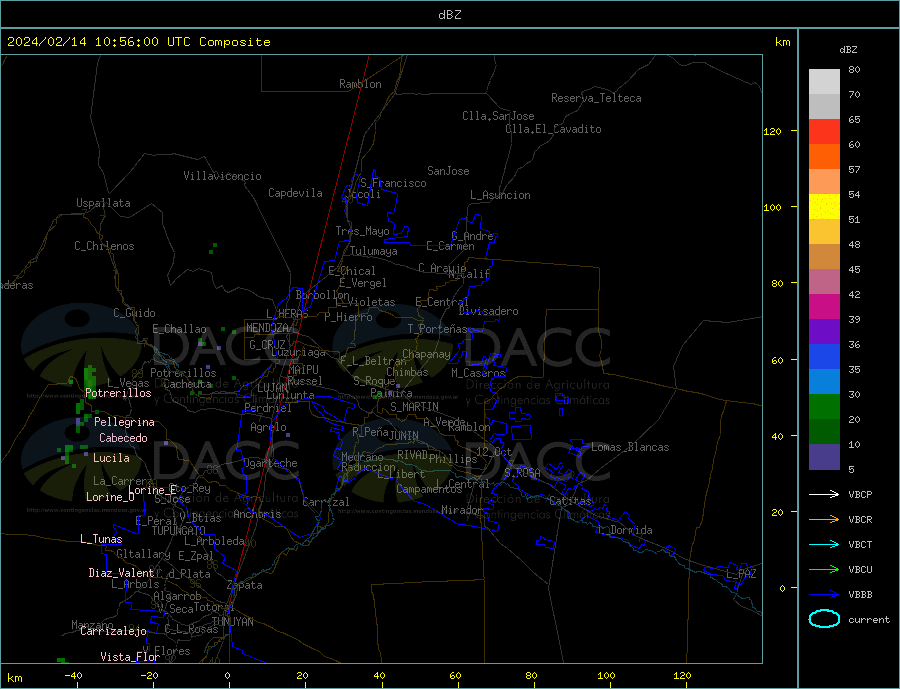
Task: Click the 'S_ROSA' label
Action: pyautogui.click(x=522, y=473)
